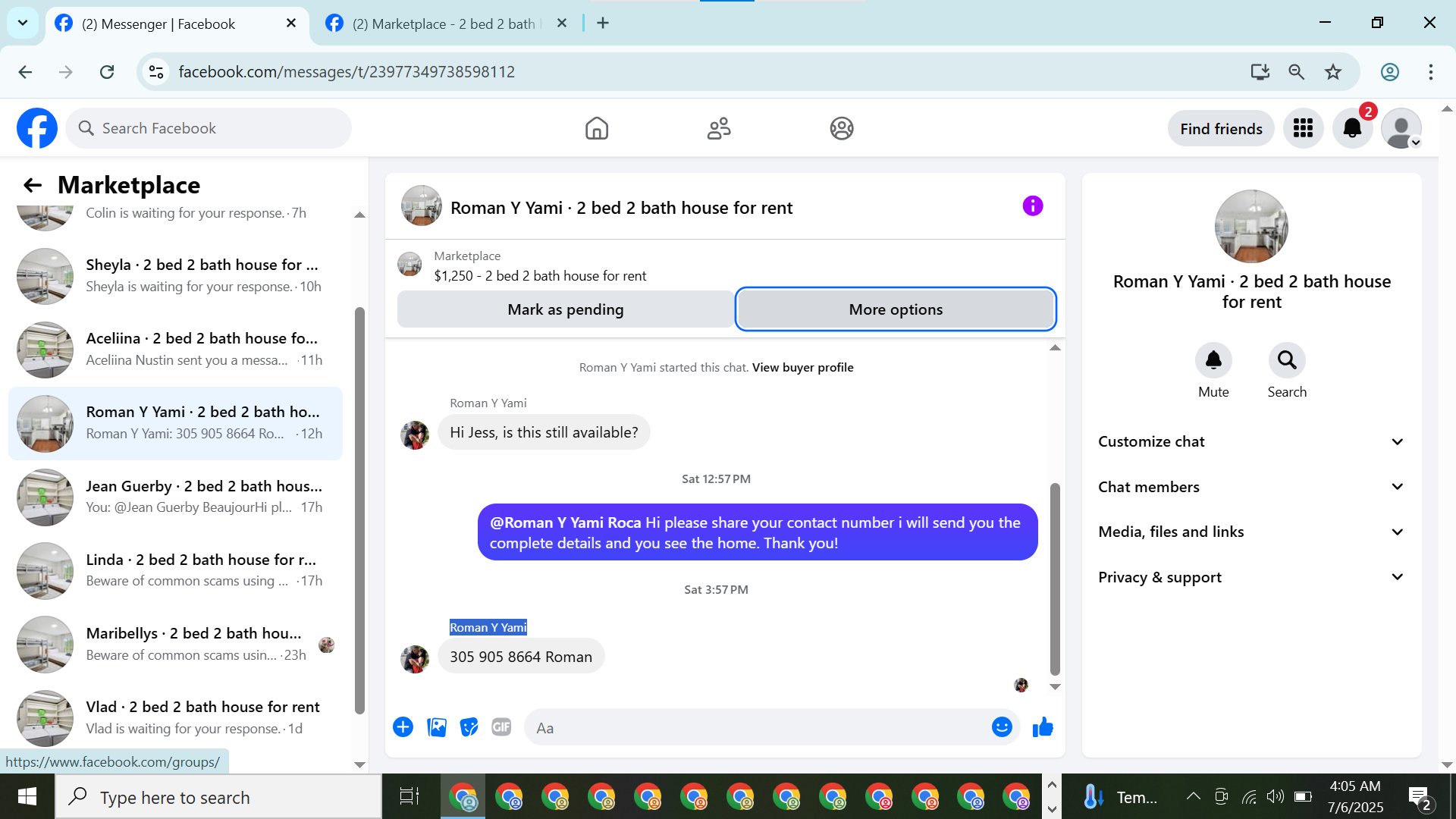Expand Privacy & support section
1456x819 pixels.
[1251, 577]
